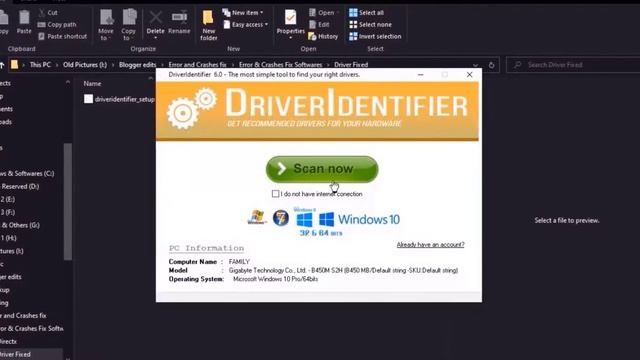Click the 'Driver Fixed' breadcrumb
The image size is (640, 360).
(351, 64)
